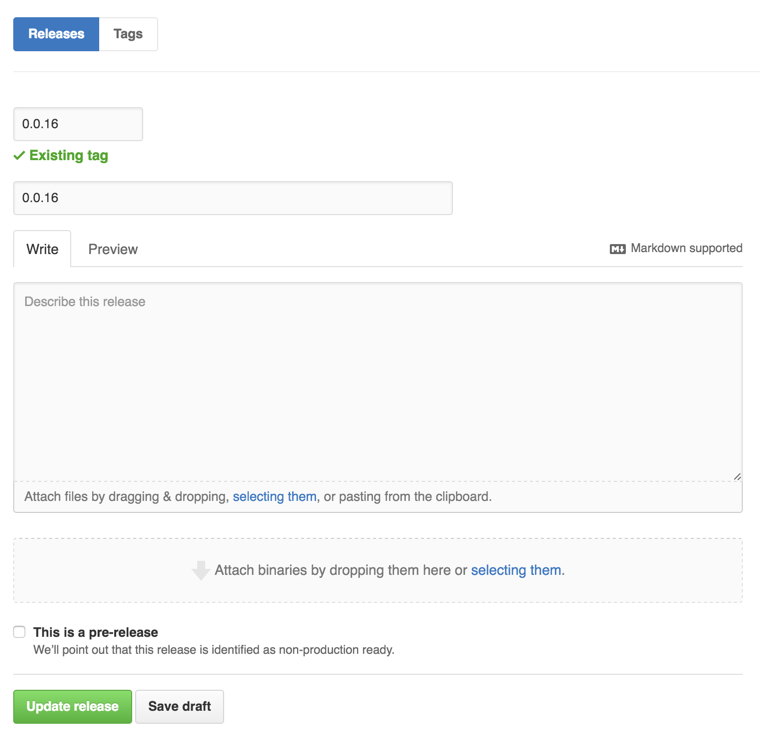Enable the pre-release checkbox
Image resolution: width=760 pixels, height=738 pixels.
[x=19, y=632]
